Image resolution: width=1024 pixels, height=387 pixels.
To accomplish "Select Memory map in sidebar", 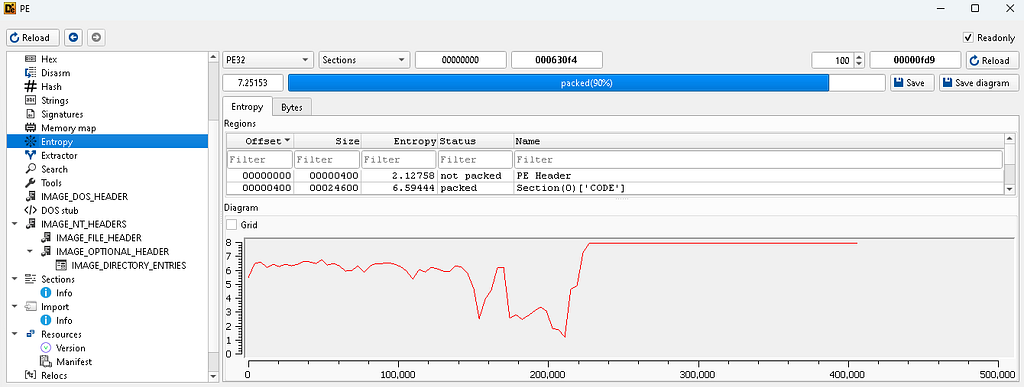I will click(68, 128).
